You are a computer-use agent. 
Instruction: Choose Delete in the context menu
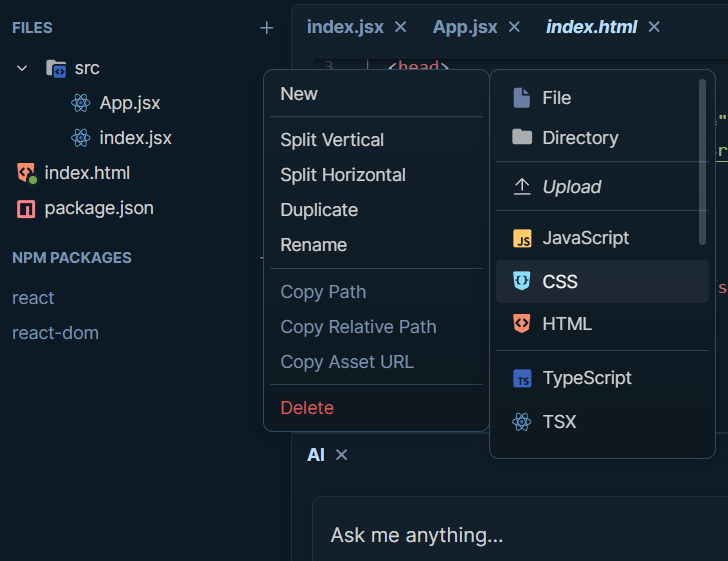pyautogui.click(x=376, y=408)
